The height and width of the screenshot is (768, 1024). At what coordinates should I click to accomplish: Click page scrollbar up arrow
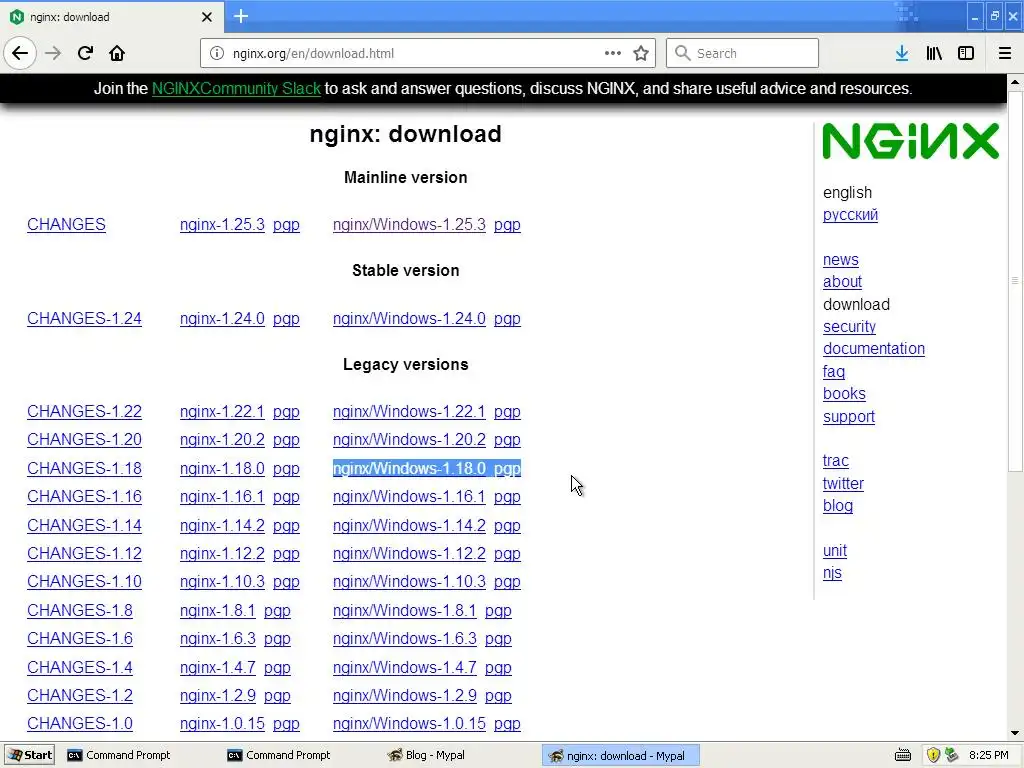tap(1015, 82)
